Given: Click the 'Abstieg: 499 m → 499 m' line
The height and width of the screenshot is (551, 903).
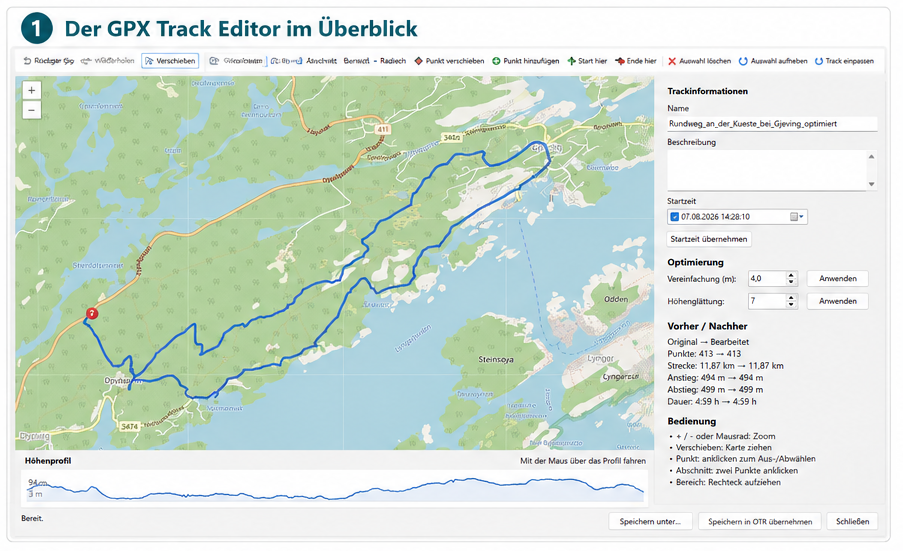Looking at the screenshot, I should (x=715, y=390).
